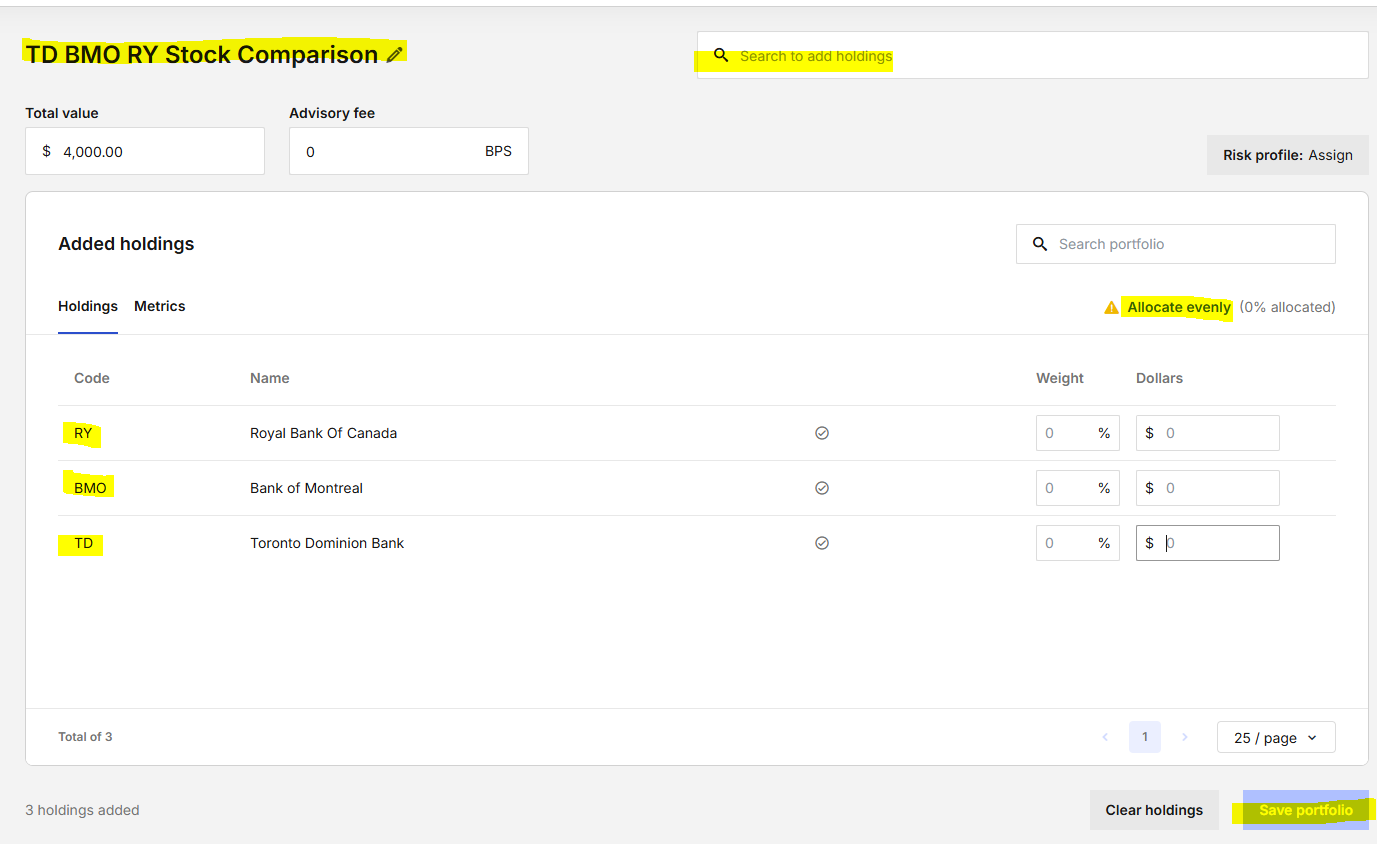Click the Weight percent field for TD

point(1078,543)
